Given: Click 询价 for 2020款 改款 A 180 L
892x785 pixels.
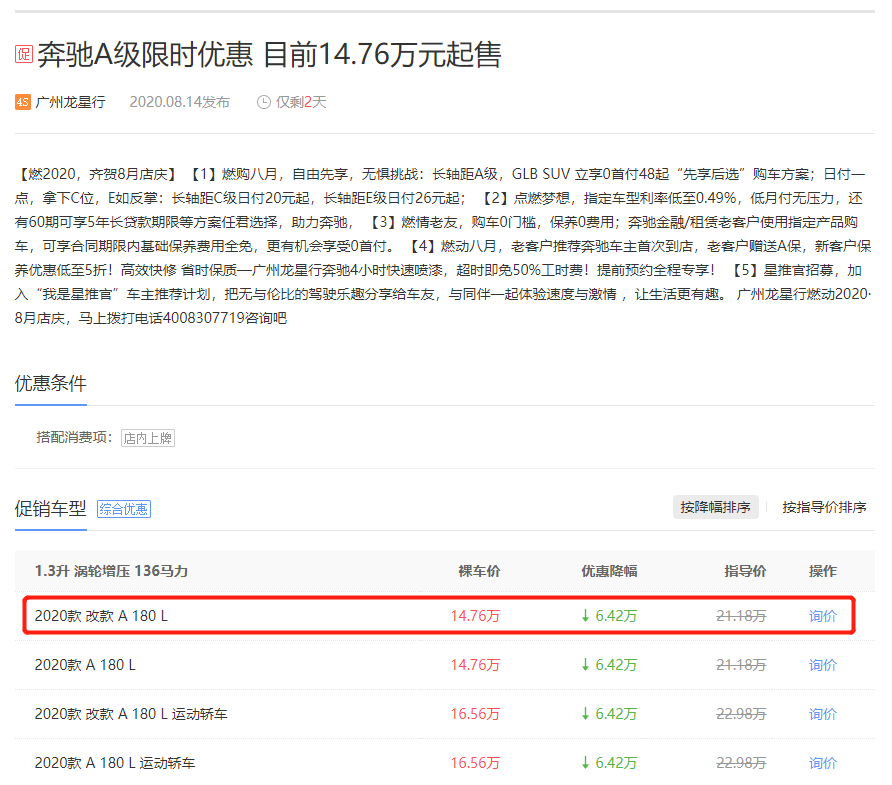Looking at the screenshot, I should pos(823,616).
